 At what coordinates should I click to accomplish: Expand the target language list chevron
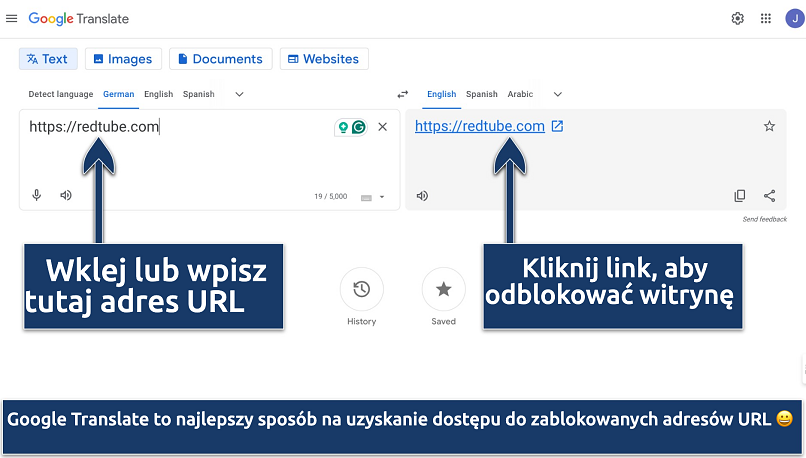pos(558,94)
